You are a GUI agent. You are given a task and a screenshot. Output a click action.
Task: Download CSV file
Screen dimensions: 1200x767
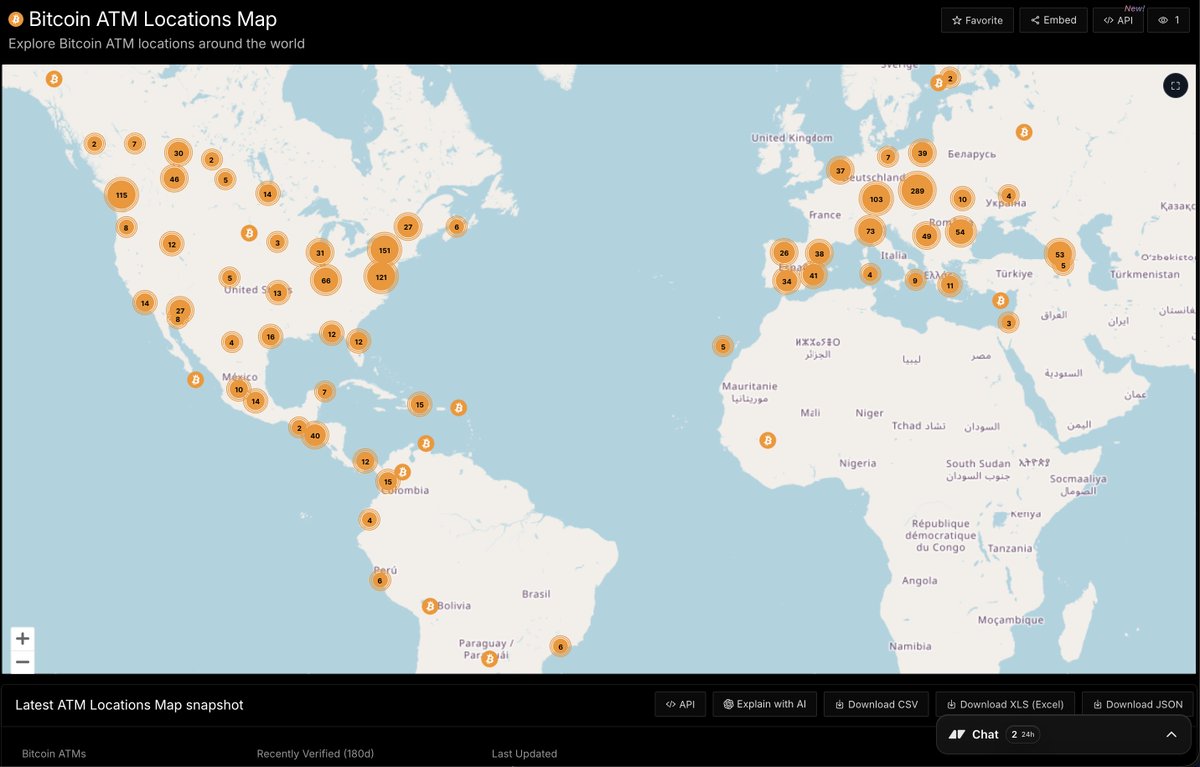tap(876, 704)
